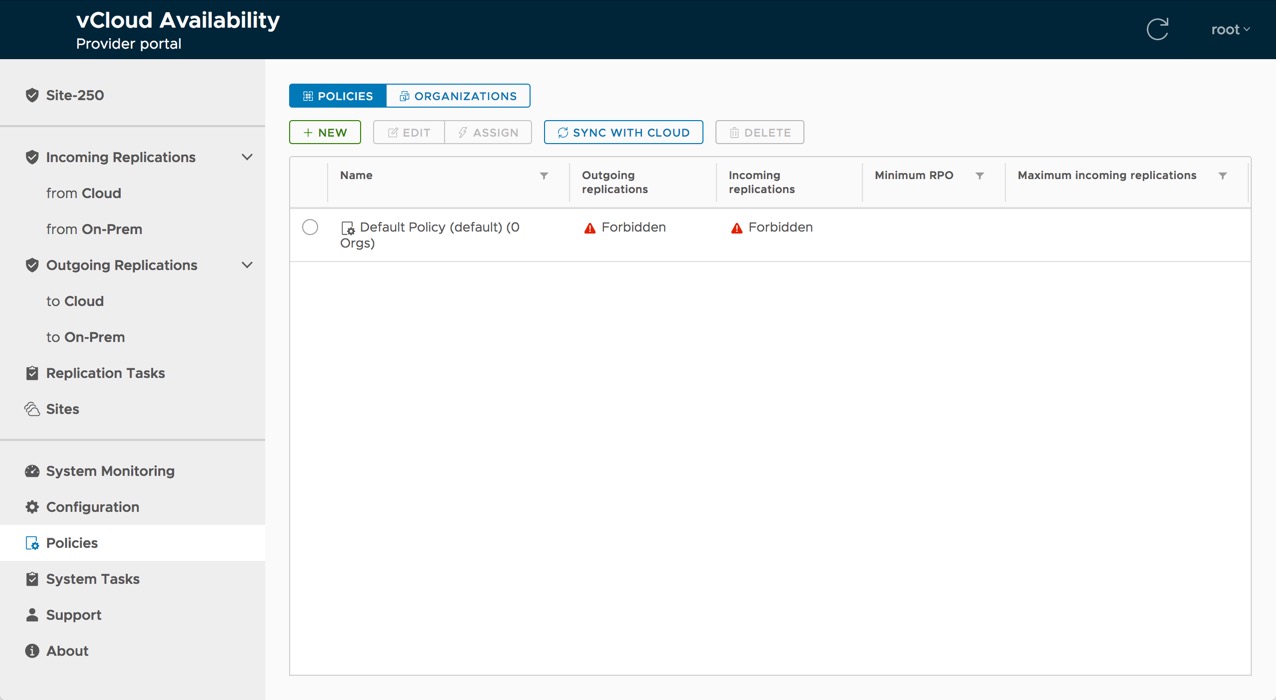Click the System Tasks clipboard icon
This screenshot has height=700, width=1276.
click(32, 579)
